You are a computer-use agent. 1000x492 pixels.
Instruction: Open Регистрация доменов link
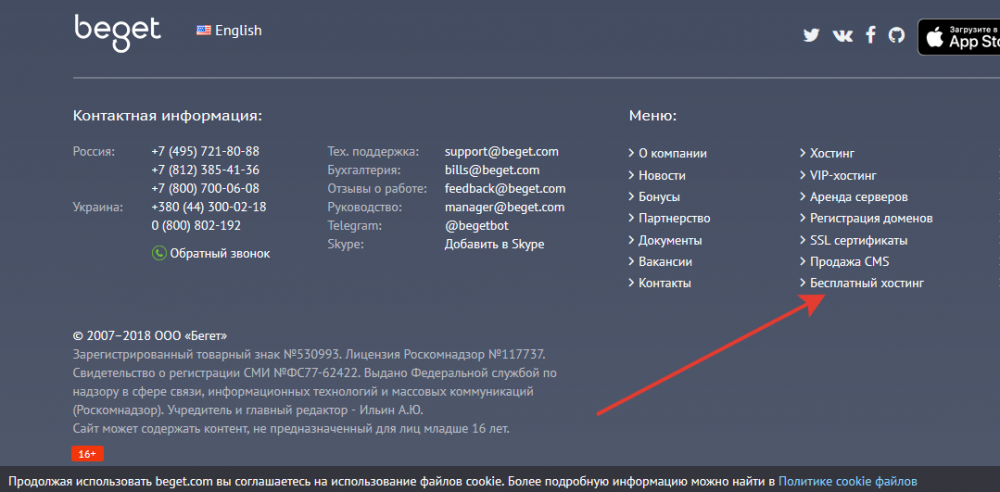click(x=871, y=218)
